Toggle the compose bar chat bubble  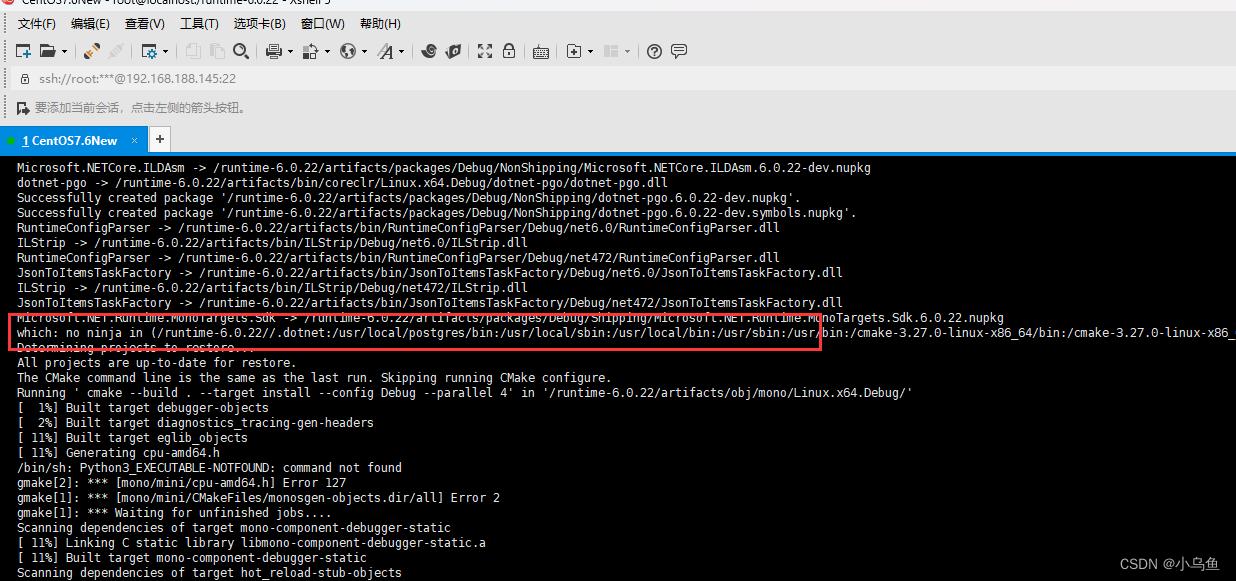679,51
